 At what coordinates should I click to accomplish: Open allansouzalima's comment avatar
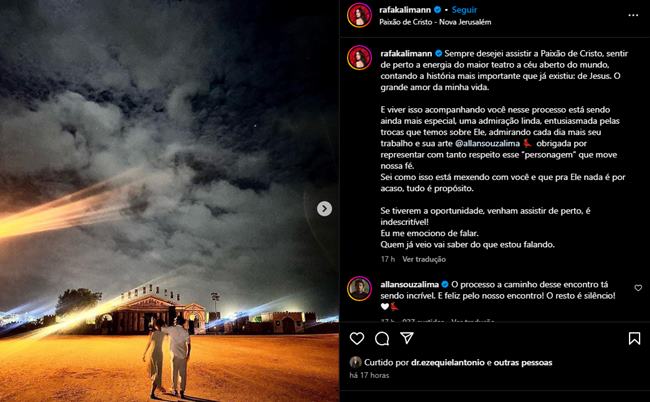[x=359, y=288]
